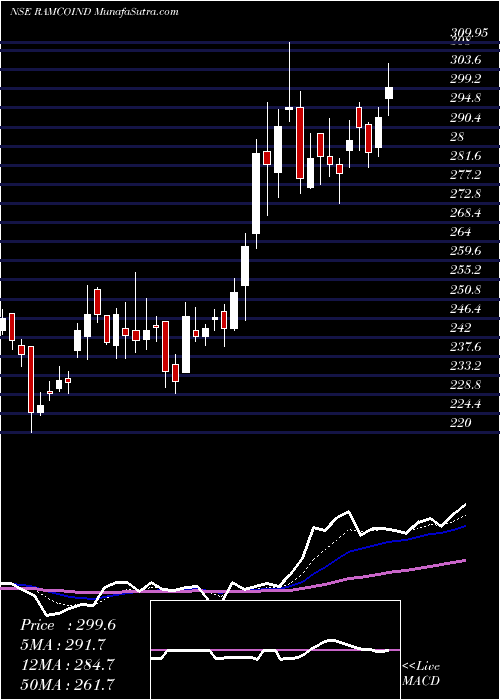Click the 272.8 price axis label

coord(466,194)
